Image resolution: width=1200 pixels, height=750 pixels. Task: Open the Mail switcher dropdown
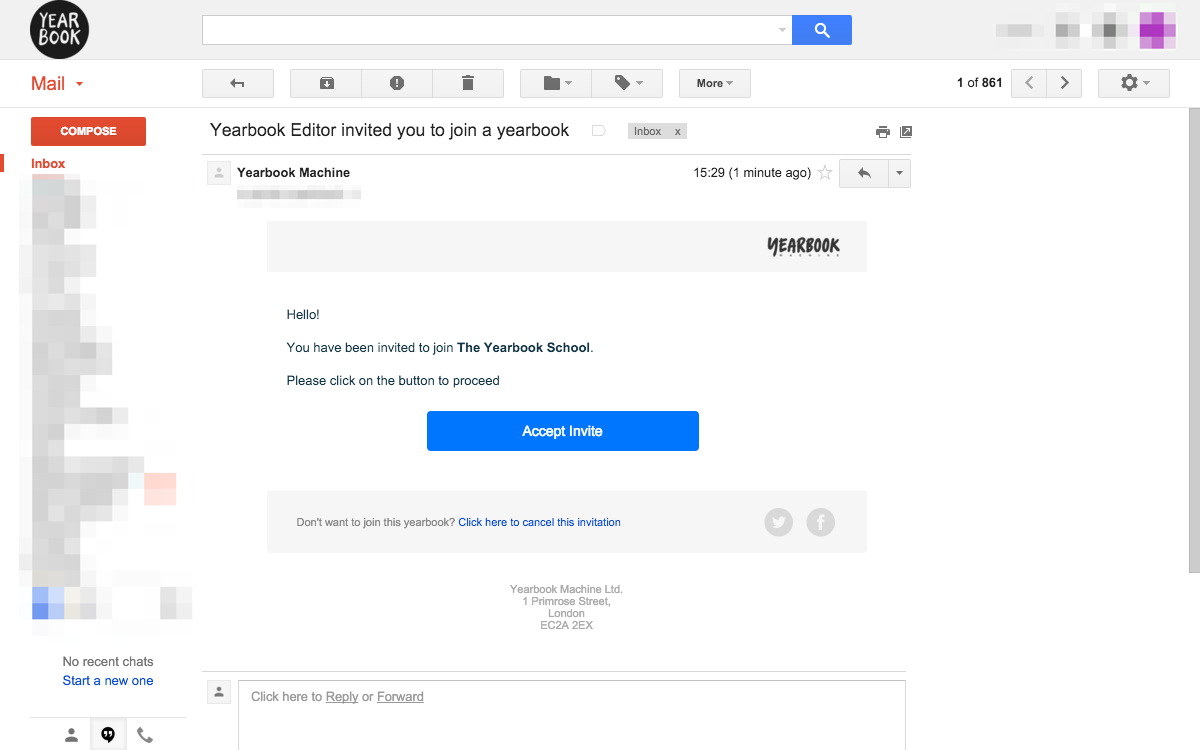click(x=58, y=84)
